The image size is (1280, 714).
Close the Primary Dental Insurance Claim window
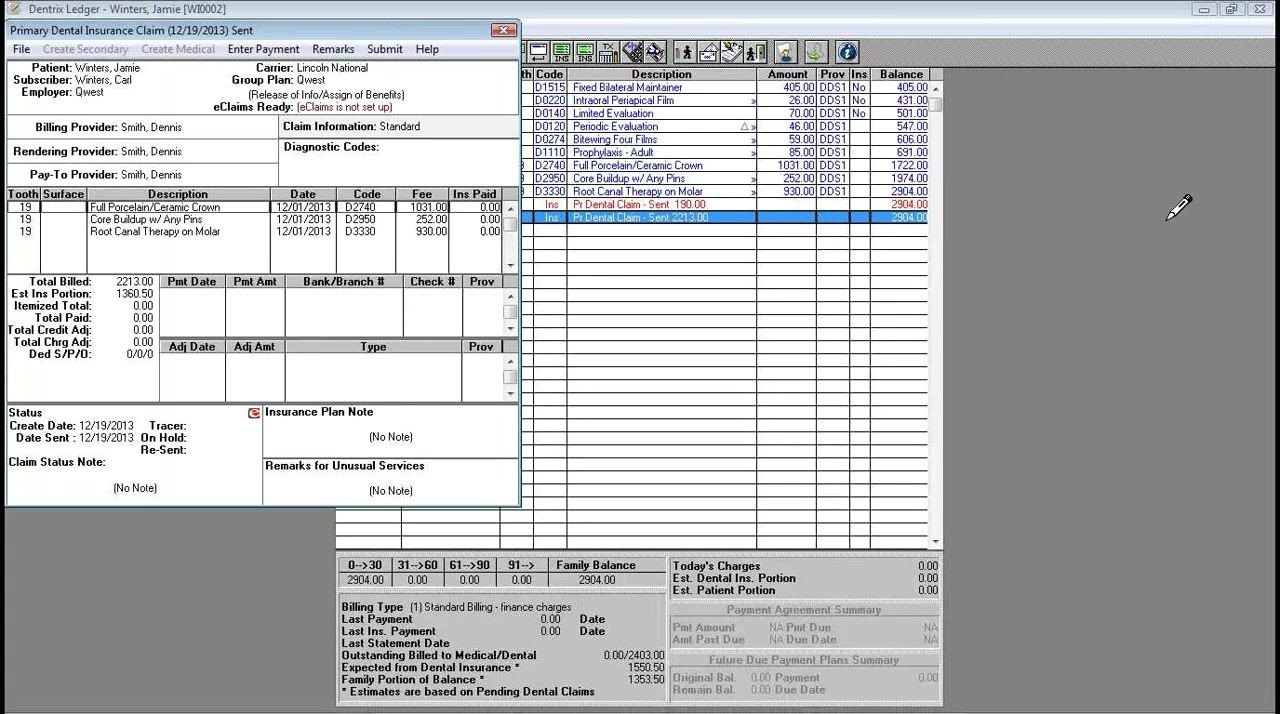[503, 30]
